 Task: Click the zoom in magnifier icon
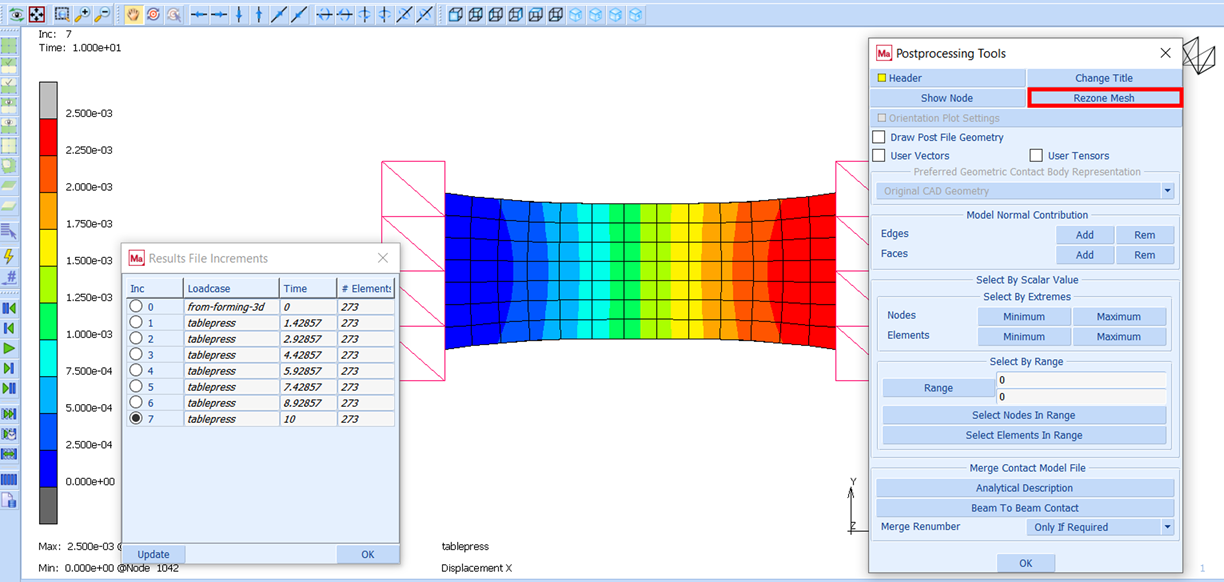pos(83,15)
